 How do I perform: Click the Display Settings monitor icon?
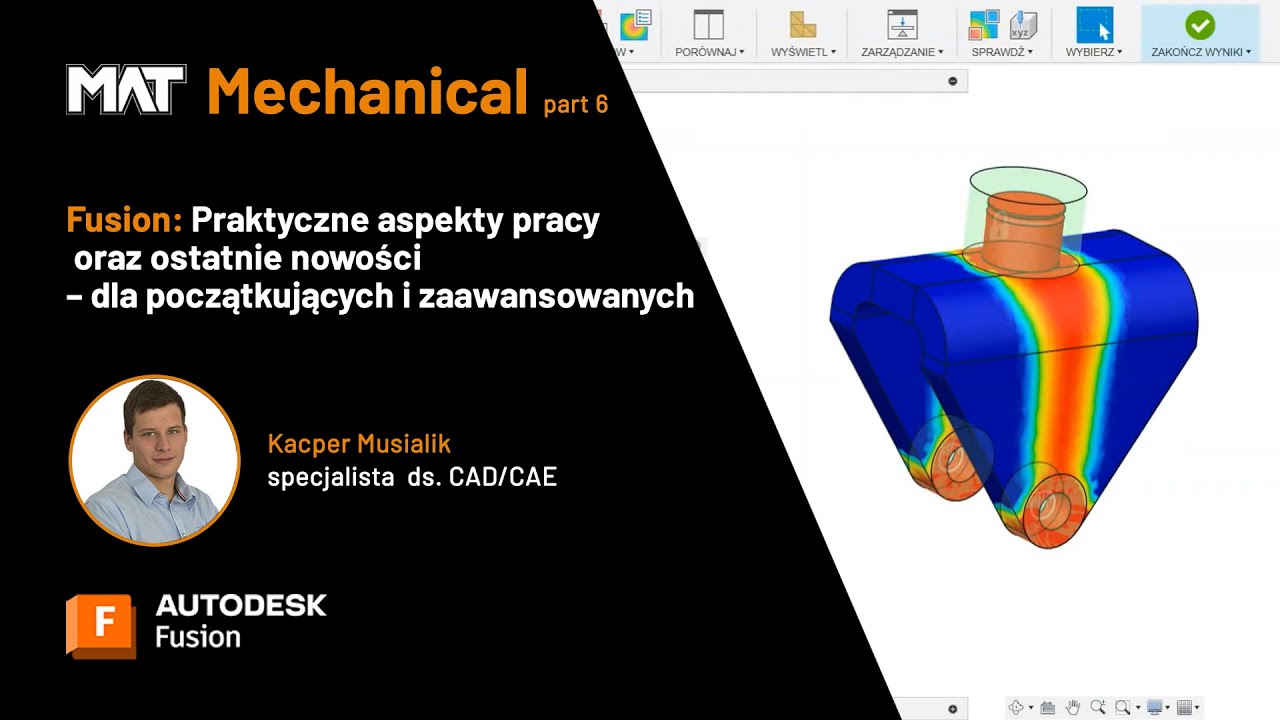pos(1155,707)
